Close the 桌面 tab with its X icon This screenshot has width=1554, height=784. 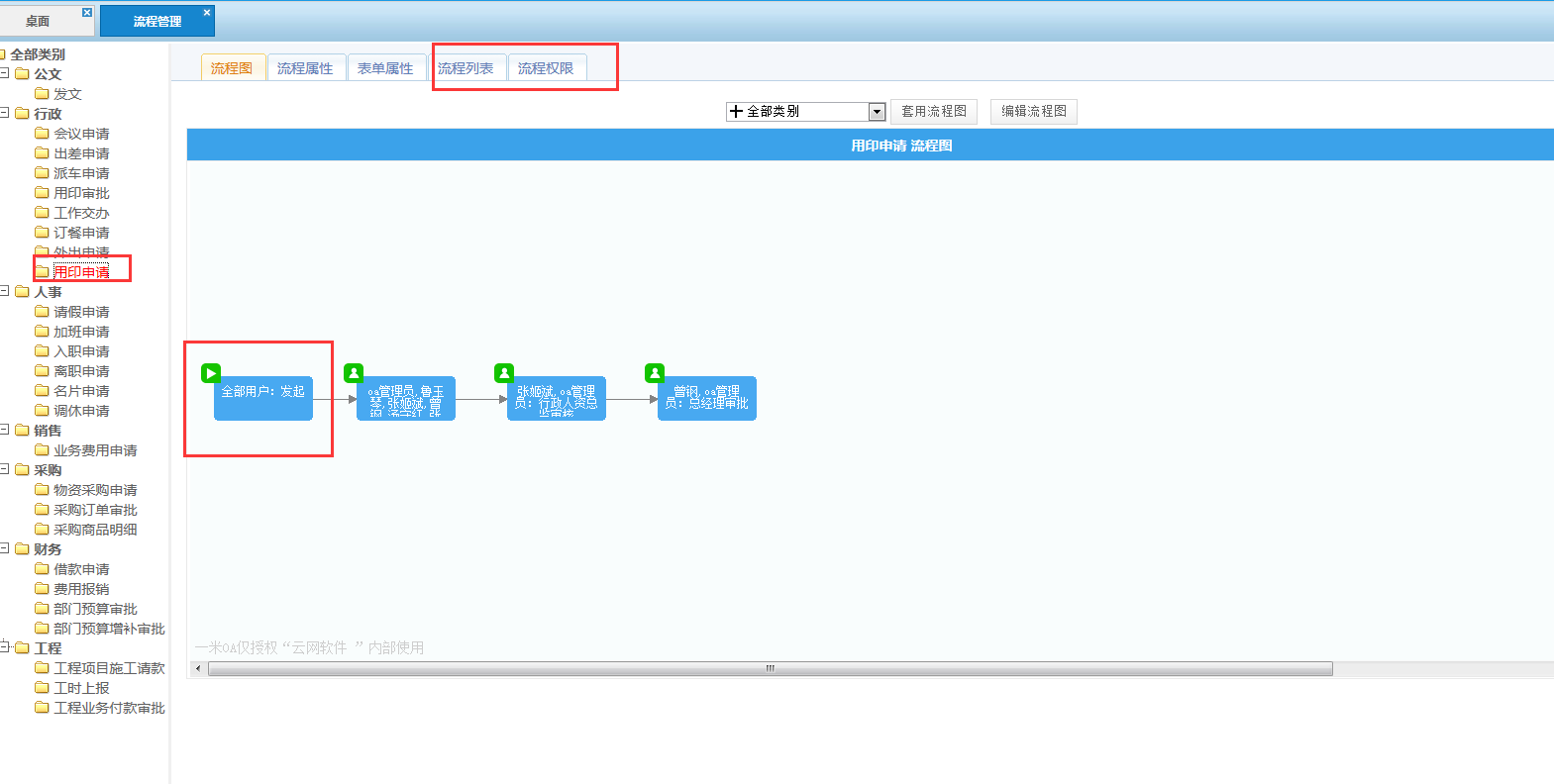(x=87, y=12)
